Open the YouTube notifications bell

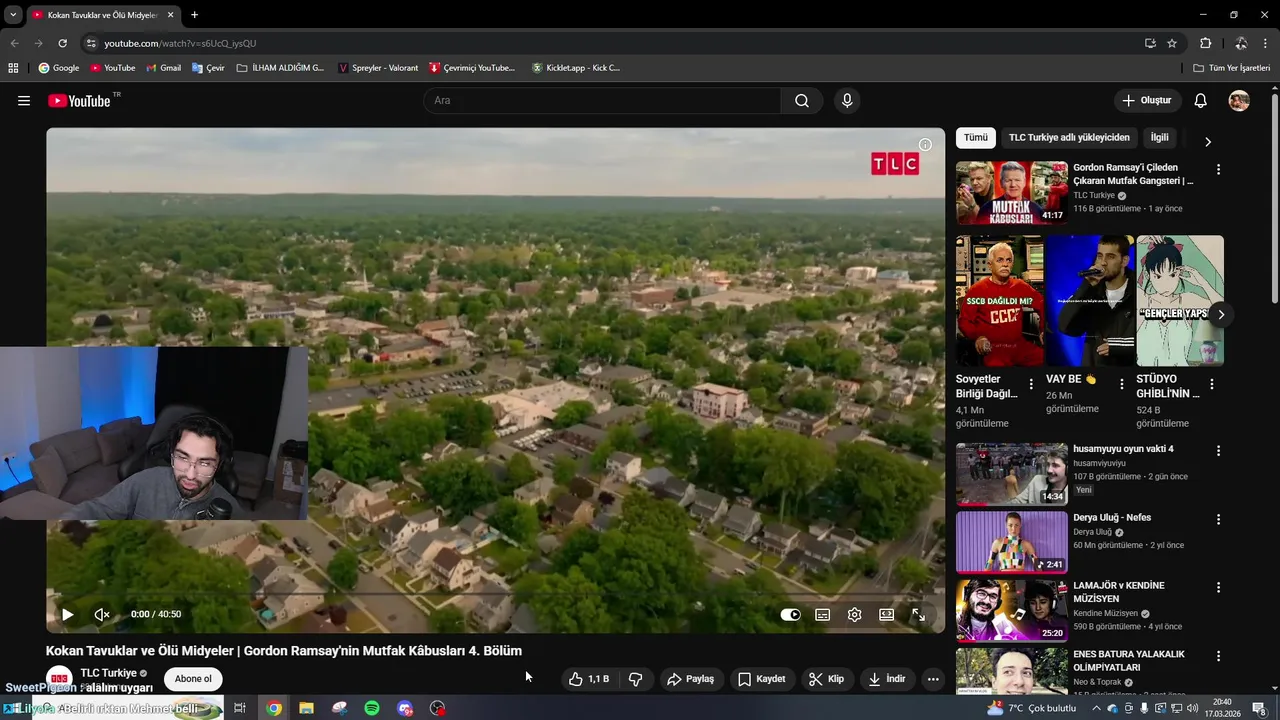[1201, 101]
